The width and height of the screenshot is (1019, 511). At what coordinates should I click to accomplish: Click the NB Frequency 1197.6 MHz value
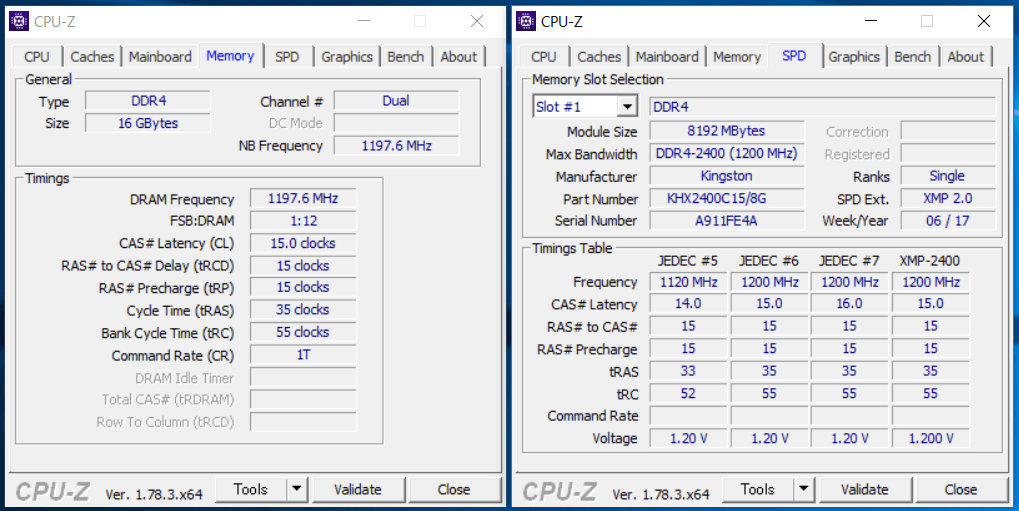[x=396, y=146]
